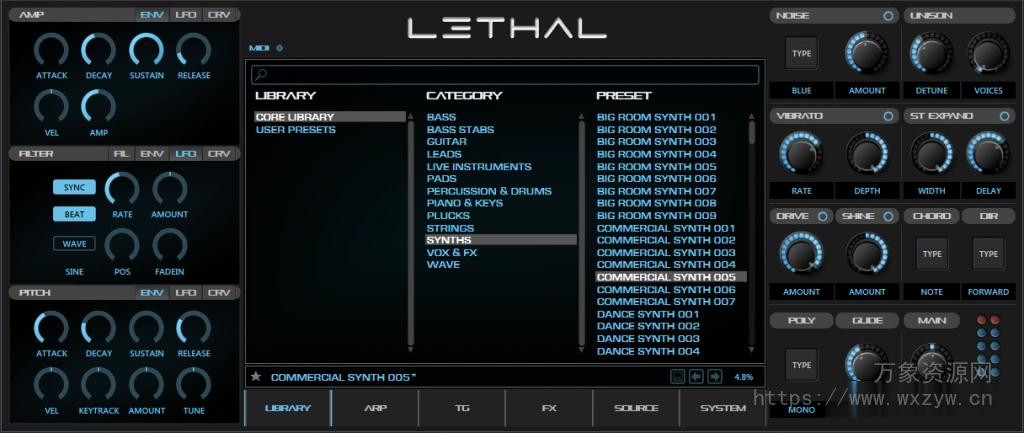1024x433 pixels.
Task: Click the Preset list scroll down arrow
Action: point(752,350)
